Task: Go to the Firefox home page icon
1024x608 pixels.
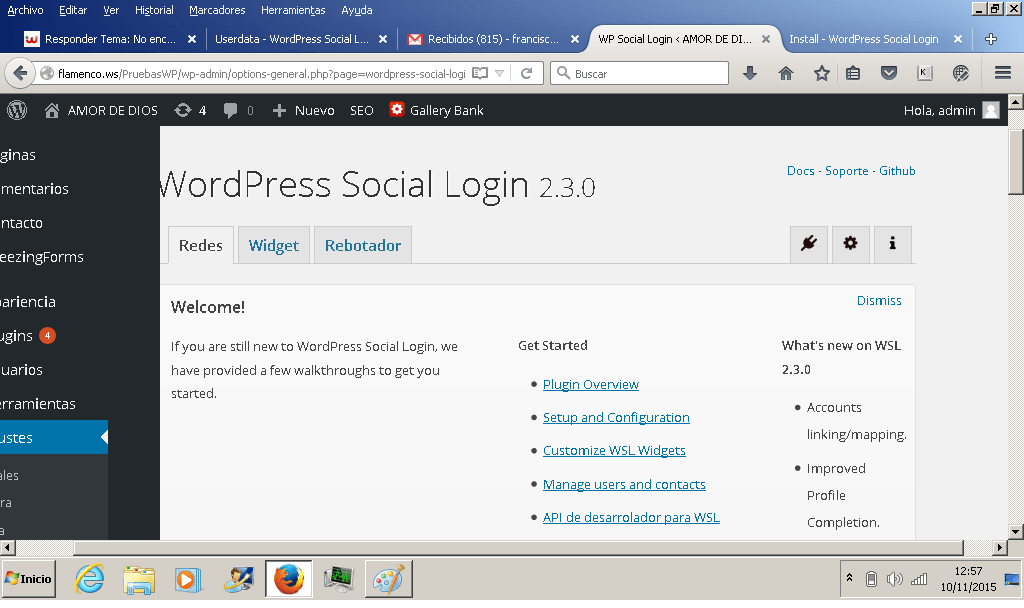Action: tap(786, 73)
